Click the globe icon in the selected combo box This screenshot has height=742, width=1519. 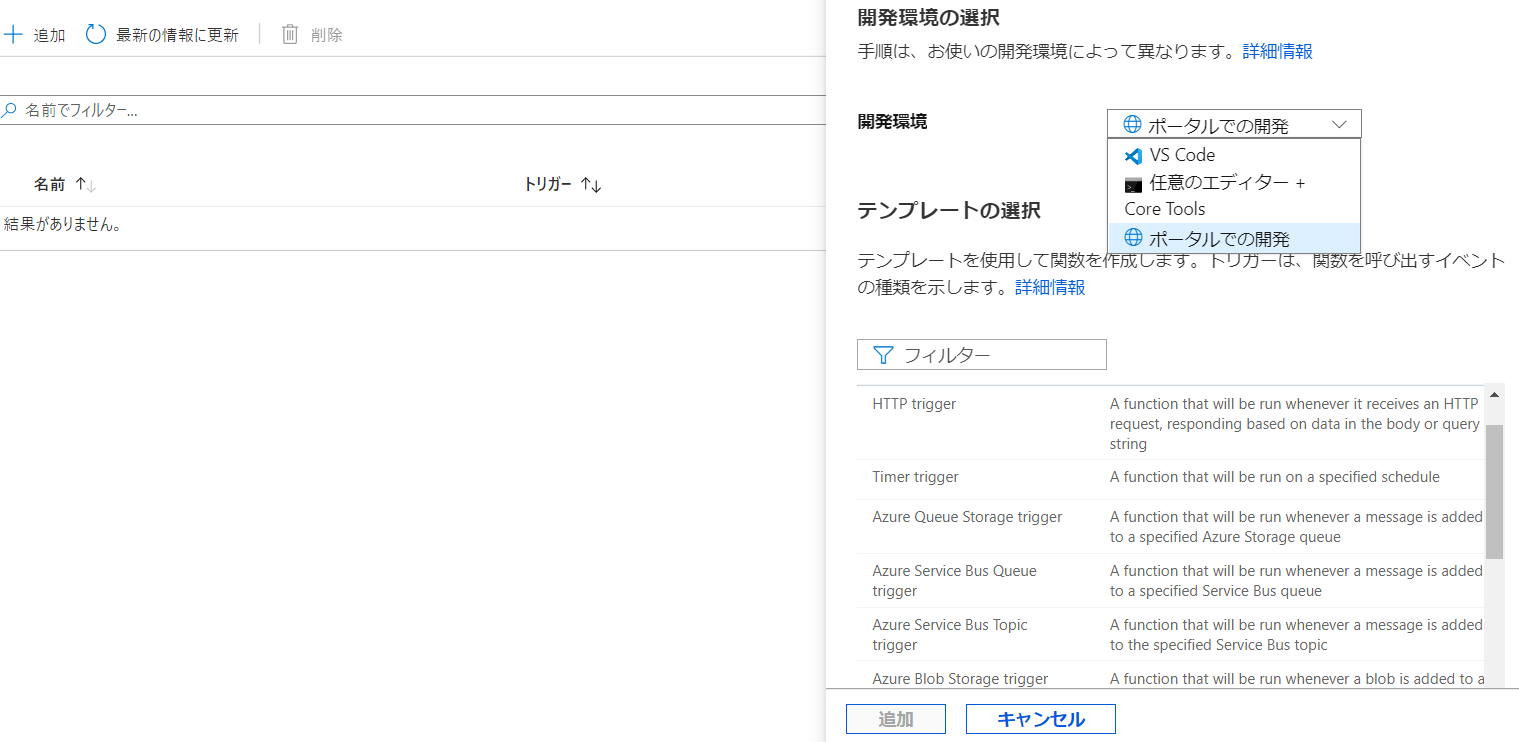tap(1133, 124)
